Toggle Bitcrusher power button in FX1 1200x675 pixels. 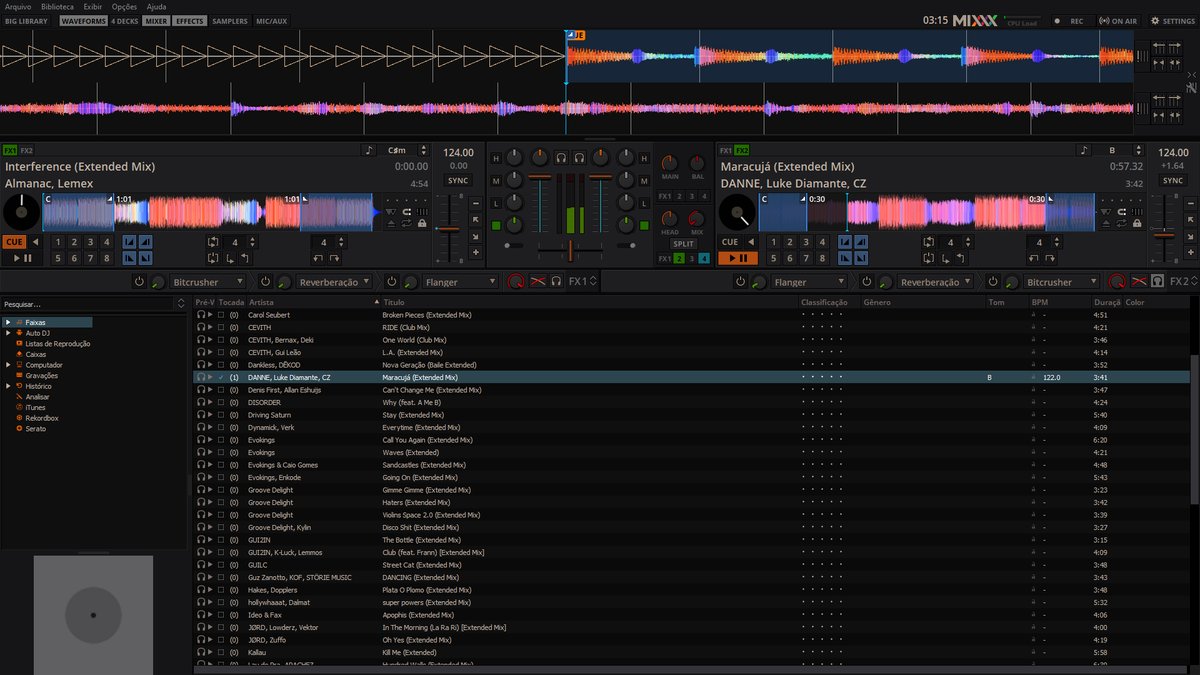click(x=139, y=282)
